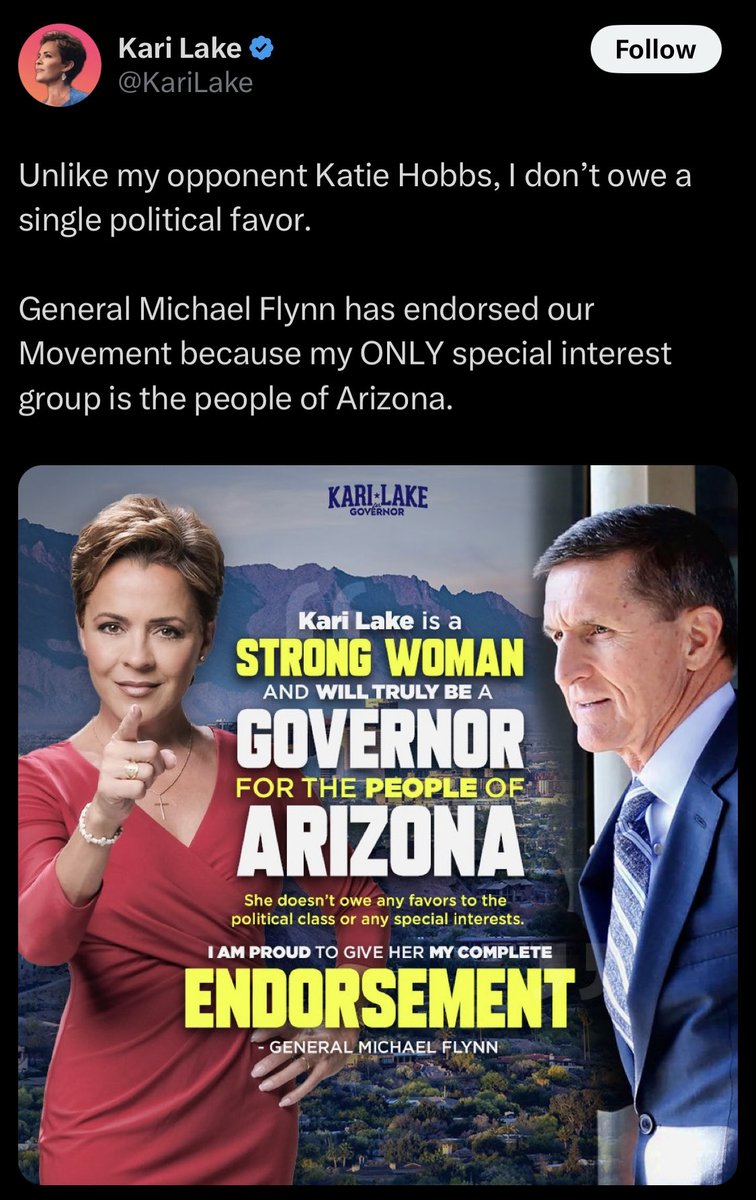Click the yellow STRONG WOMAN headline
Screen dimensions: 756x1200
[x=378, y=659]
